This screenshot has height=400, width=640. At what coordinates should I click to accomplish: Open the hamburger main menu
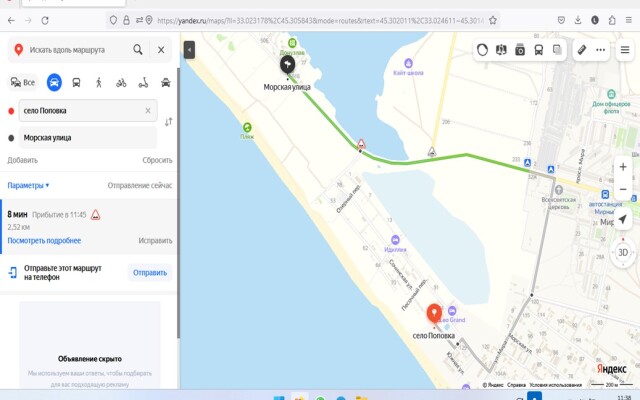click(x=622, y=49)
